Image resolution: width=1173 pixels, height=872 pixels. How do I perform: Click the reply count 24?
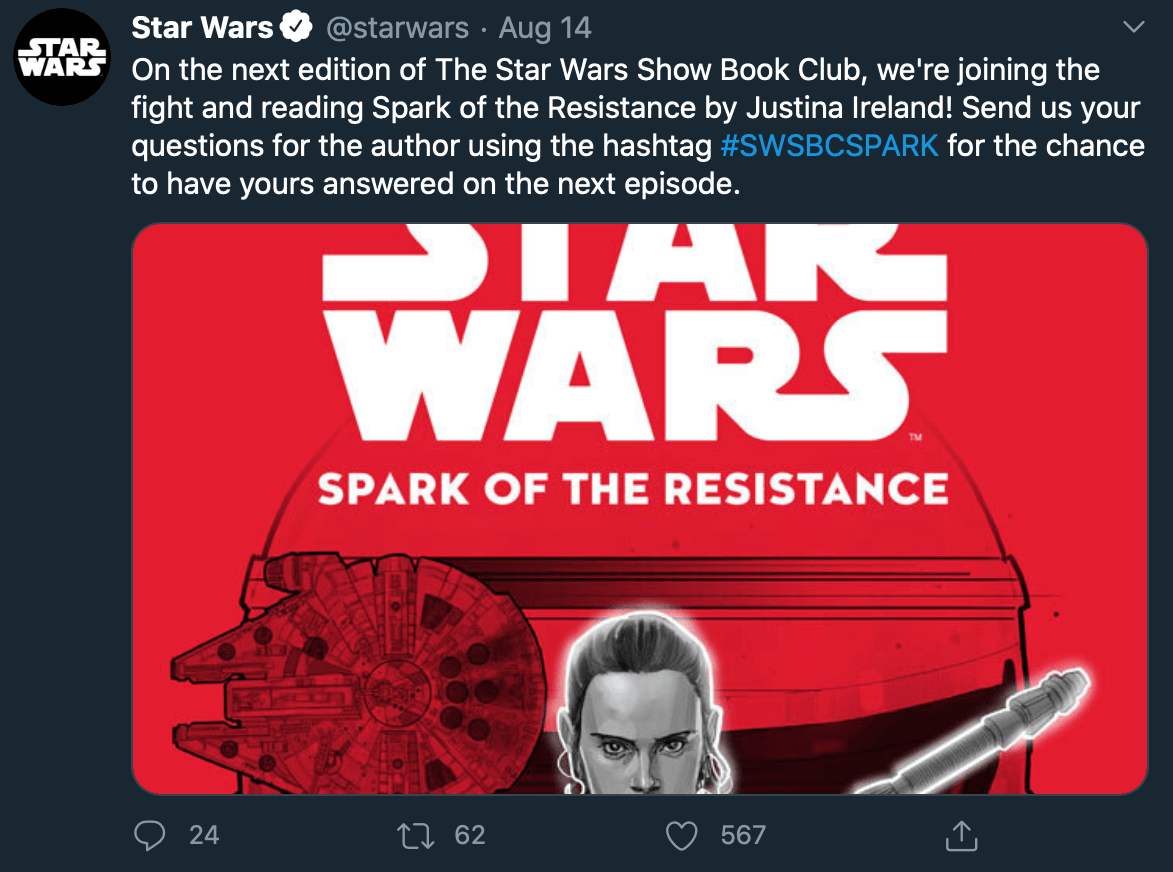pyautogui.click(x=203, y=835)
